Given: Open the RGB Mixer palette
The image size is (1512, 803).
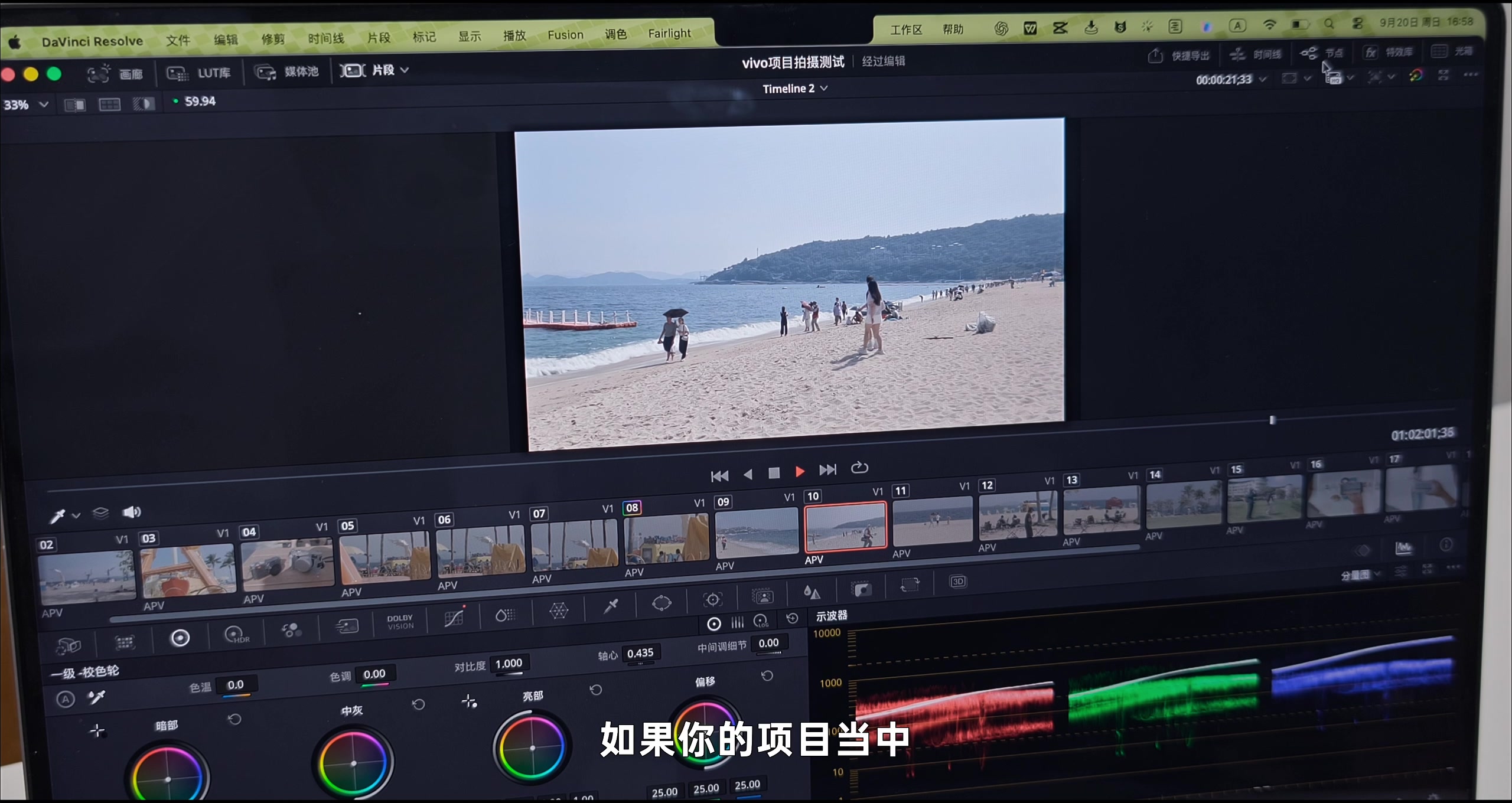Looking at the screenshot, I should point(291,631).
